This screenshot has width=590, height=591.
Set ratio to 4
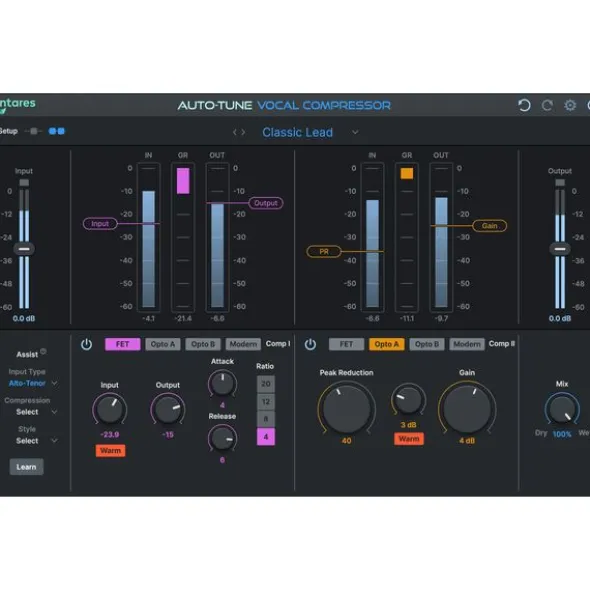point(266,436)
